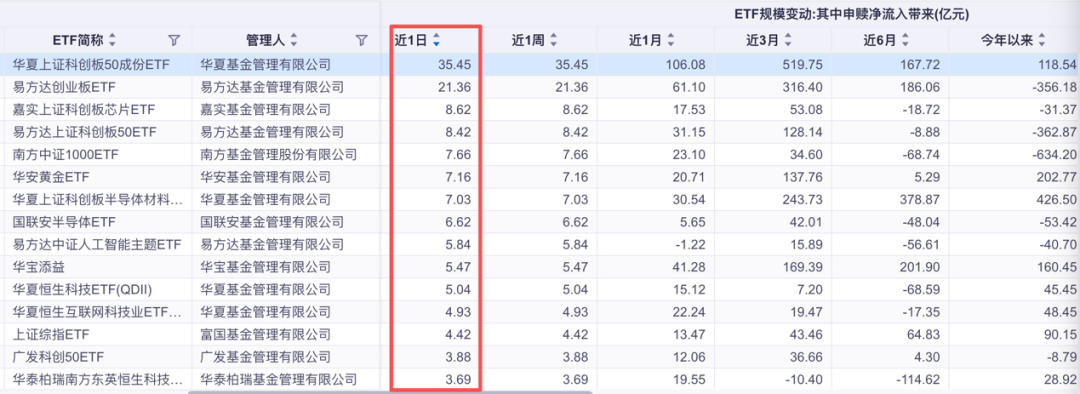Sort by the 管理人 sort arrows
The height and width of the screenshot is (394, 1080).
294,41
